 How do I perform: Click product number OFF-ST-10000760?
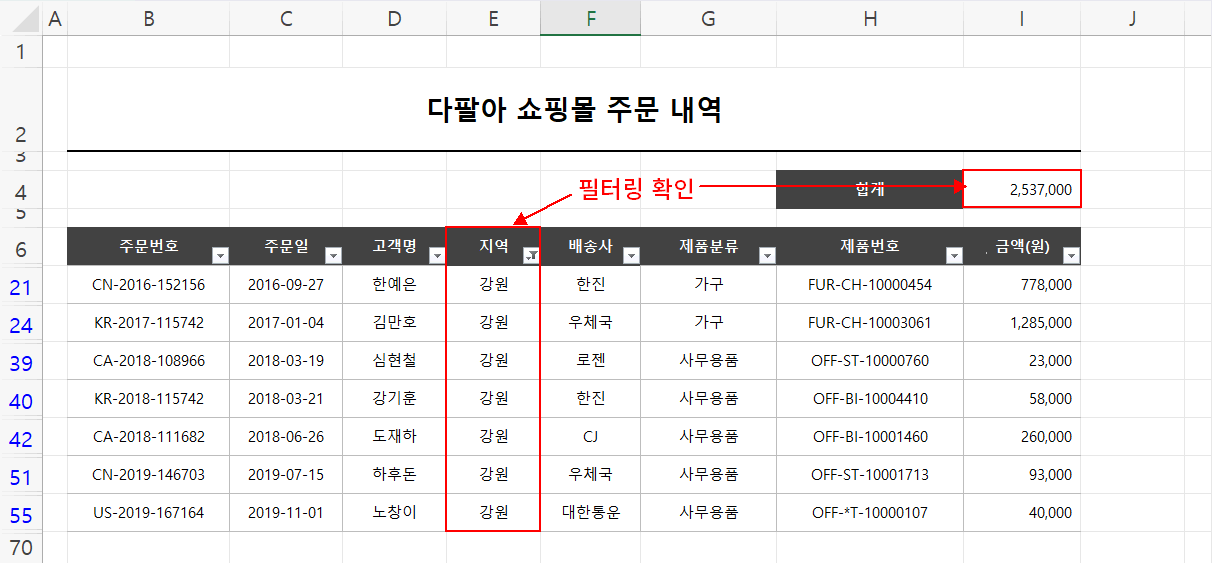[x=870, y=361]
